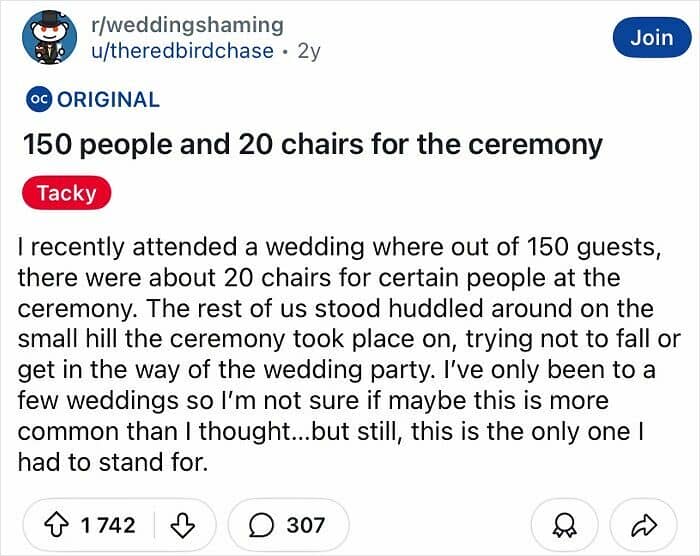Click the text "small hill the ceremony took place"

point(230,339)
